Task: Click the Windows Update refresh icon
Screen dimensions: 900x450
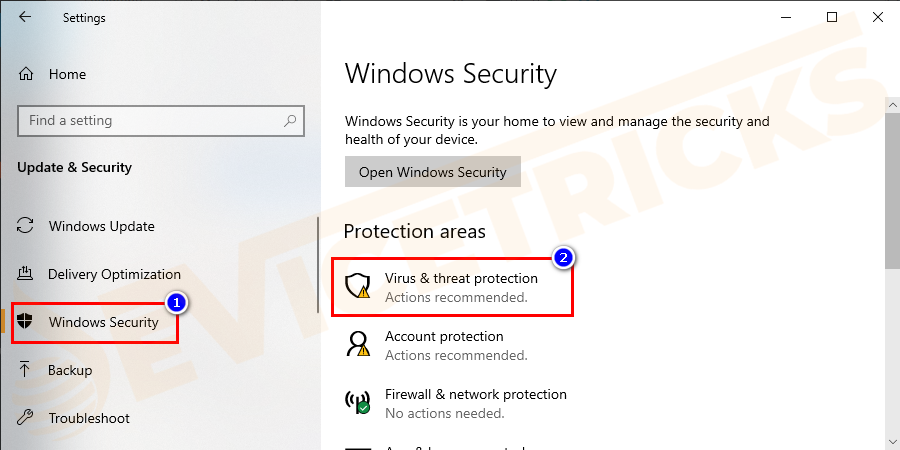Action: [27, 226]
